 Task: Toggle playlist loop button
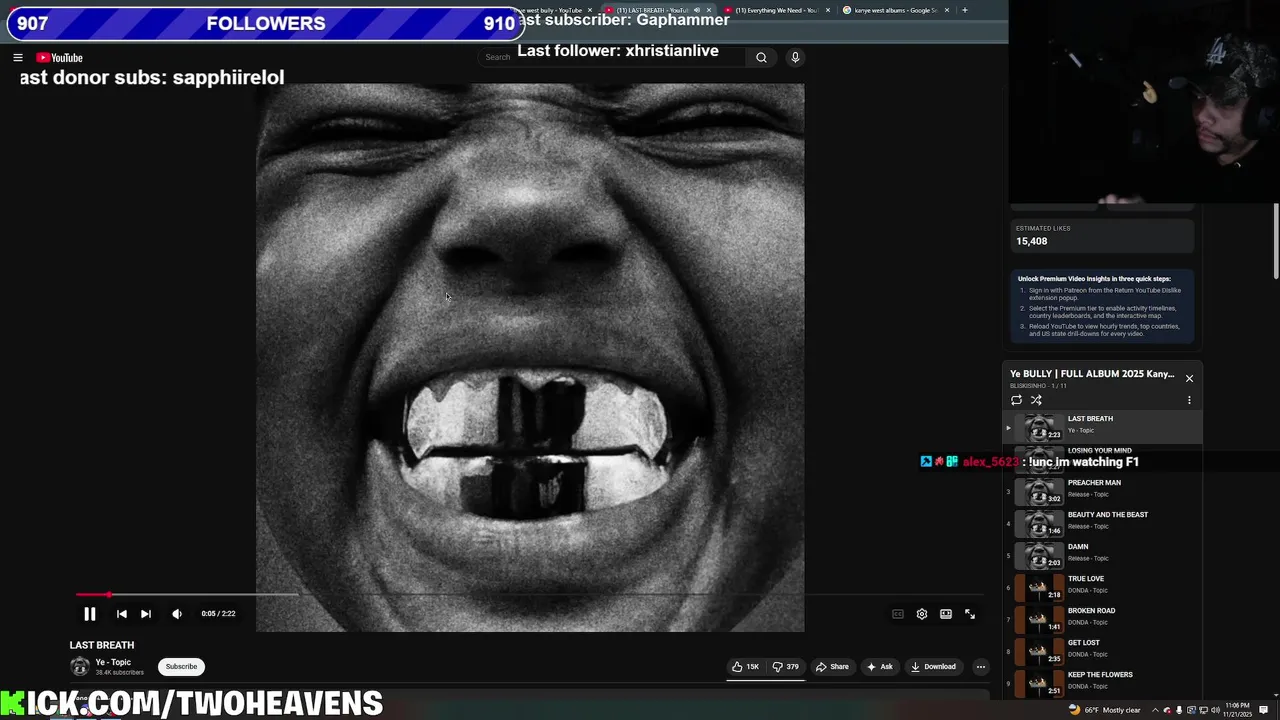click(x=1016, y=400)
